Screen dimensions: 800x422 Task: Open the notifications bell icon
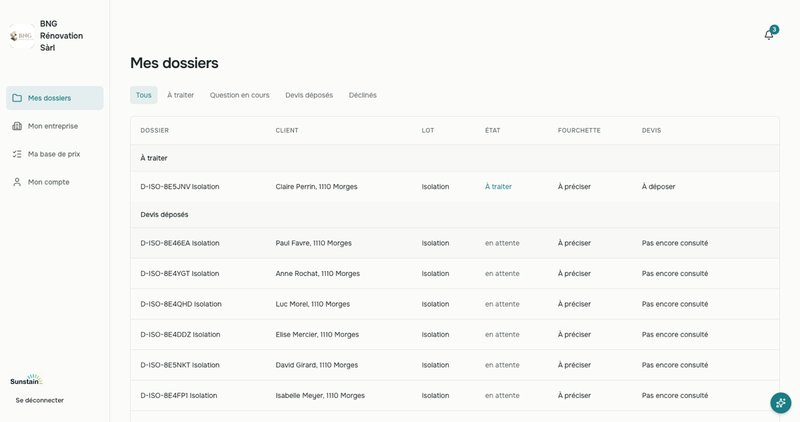click(768, 35)
